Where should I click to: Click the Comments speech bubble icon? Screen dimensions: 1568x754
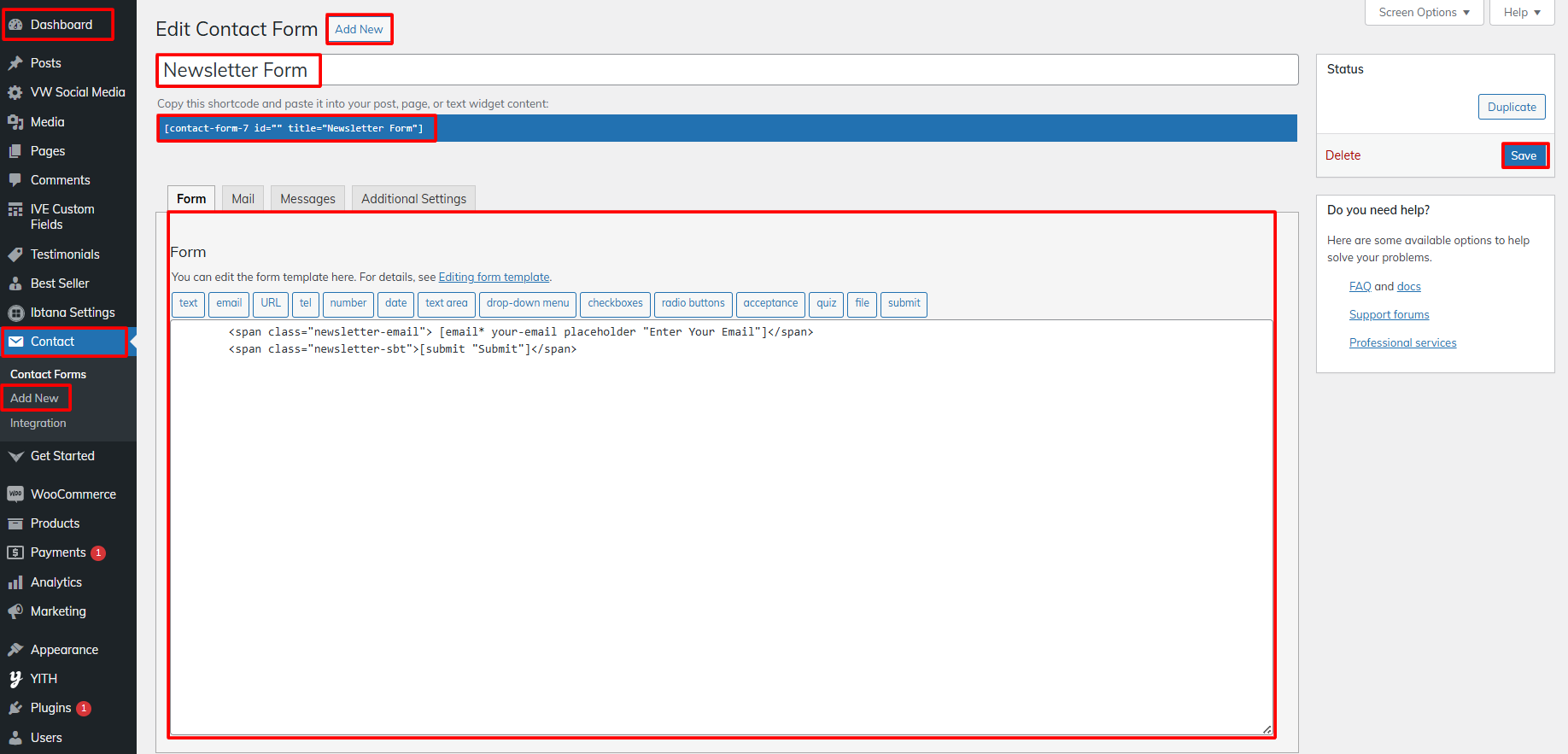15,180
